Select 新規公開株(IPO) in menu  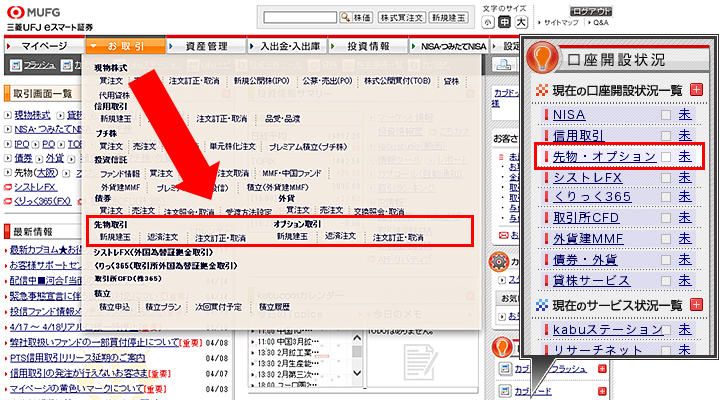point(262,81)
